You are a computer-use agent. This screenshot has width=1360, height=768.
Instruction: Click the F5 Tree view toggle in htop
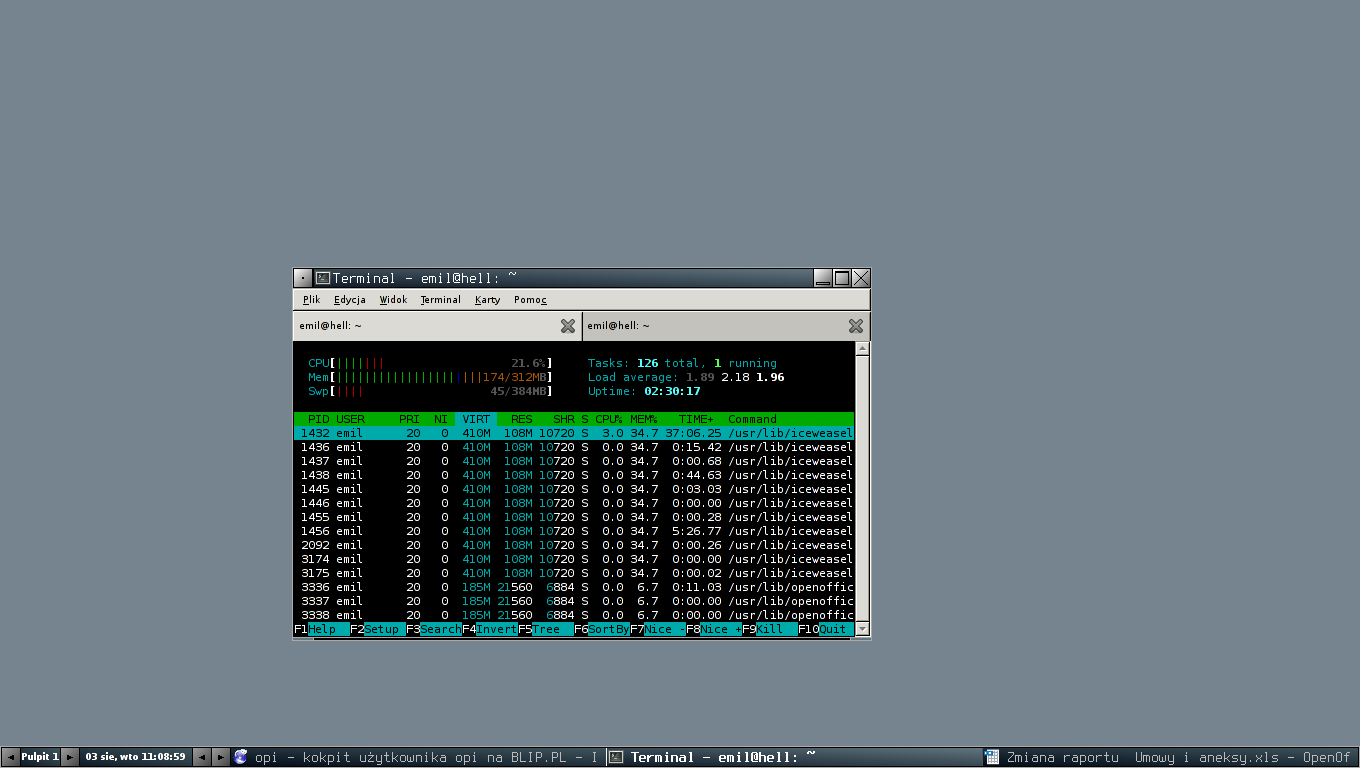[x=545, y=629]
